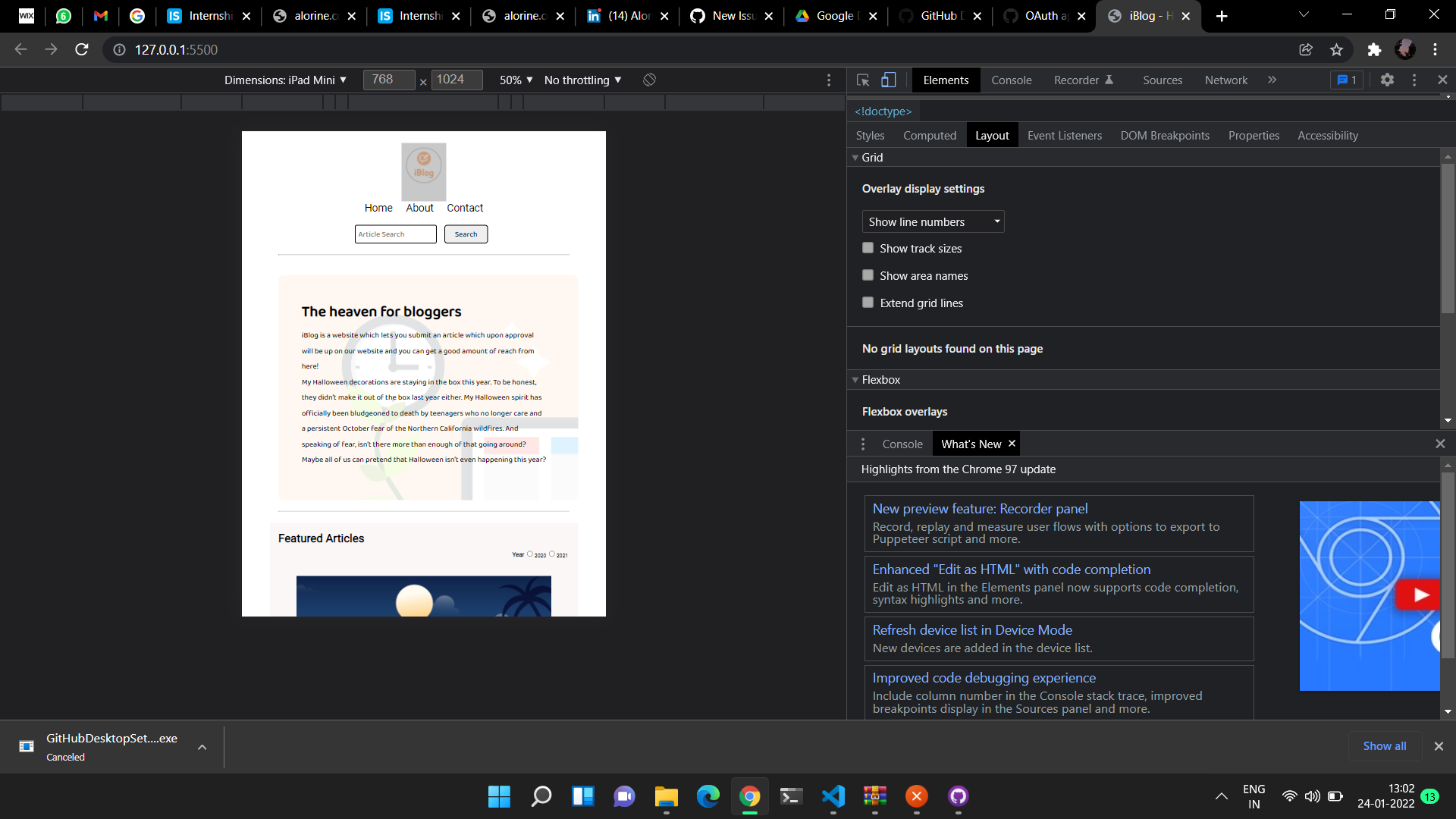Click the Article Search input field

click(395, 234)
